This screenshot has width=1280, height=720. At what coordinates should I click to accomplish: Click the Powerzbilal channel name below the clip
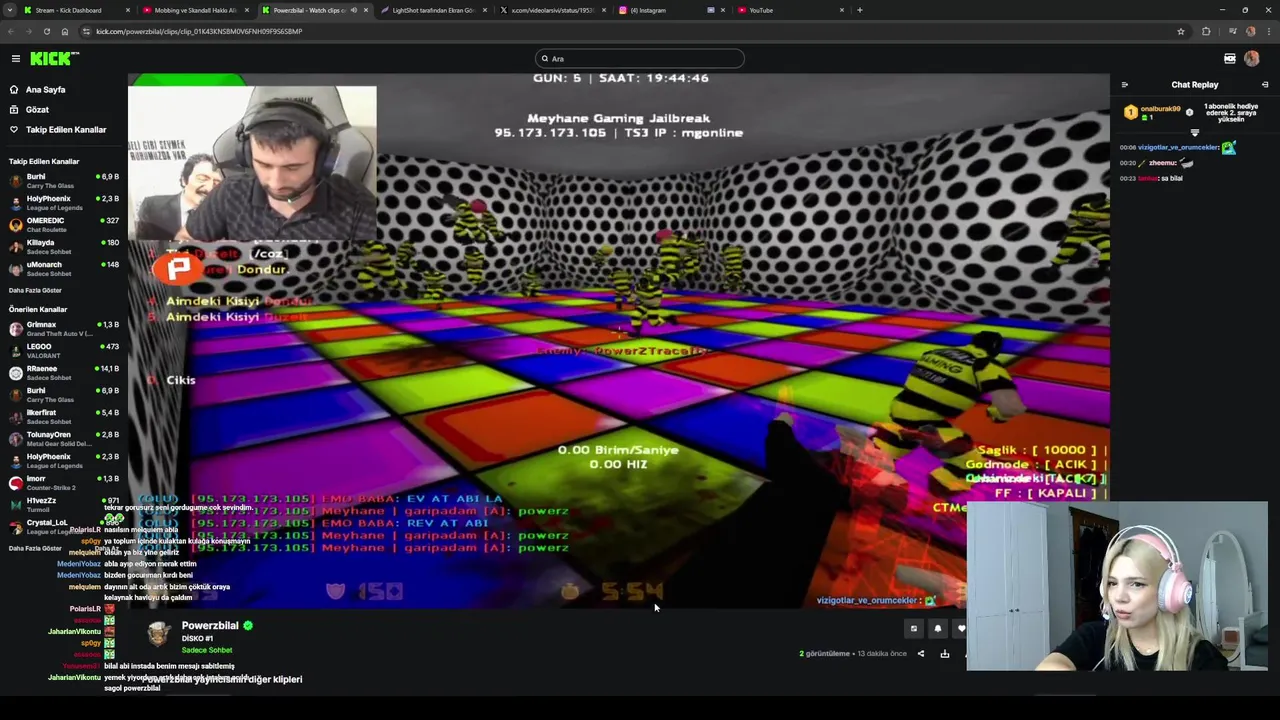click(210, 626)
